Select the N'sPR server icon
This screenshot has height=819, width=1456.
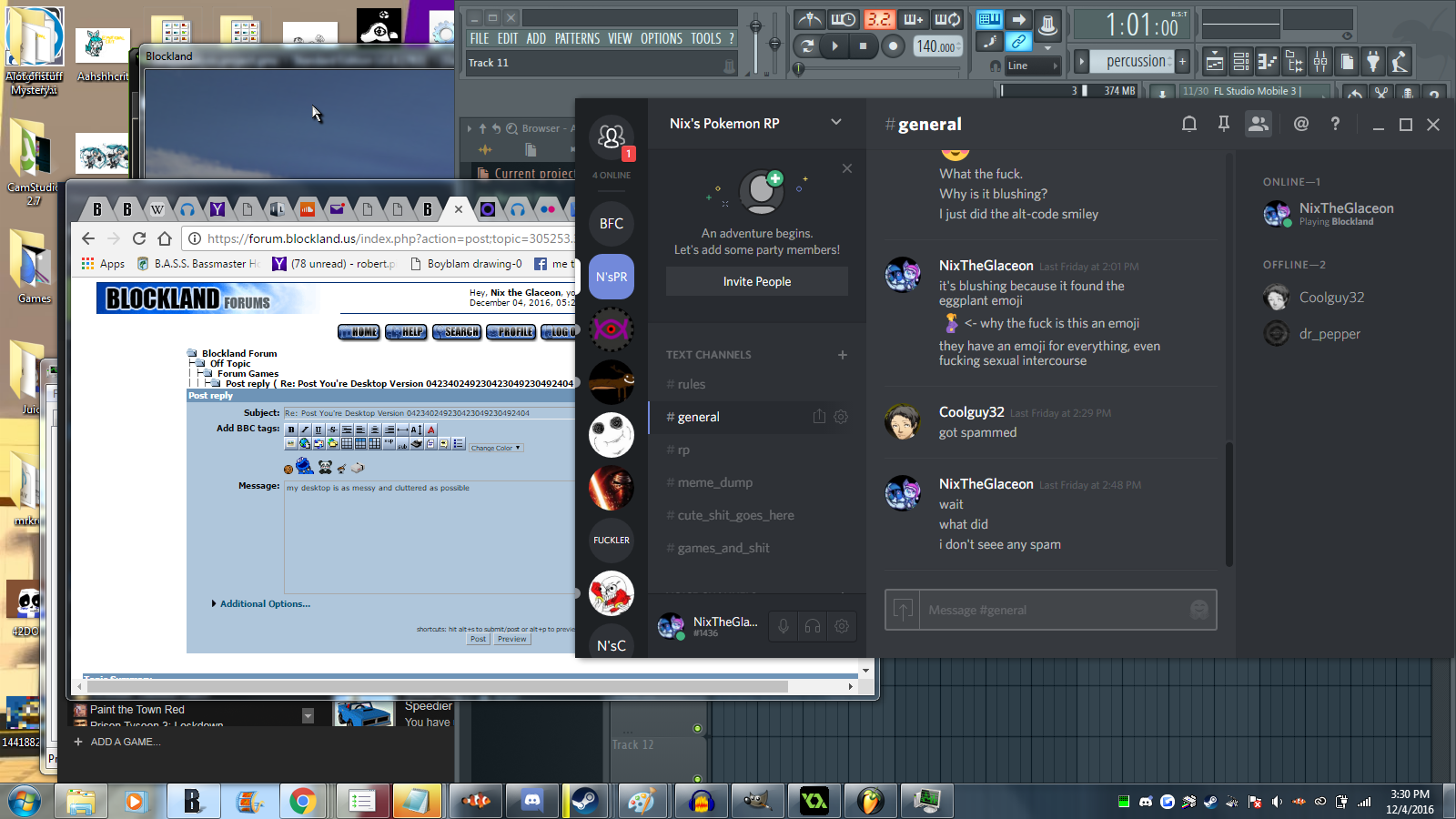612,277
